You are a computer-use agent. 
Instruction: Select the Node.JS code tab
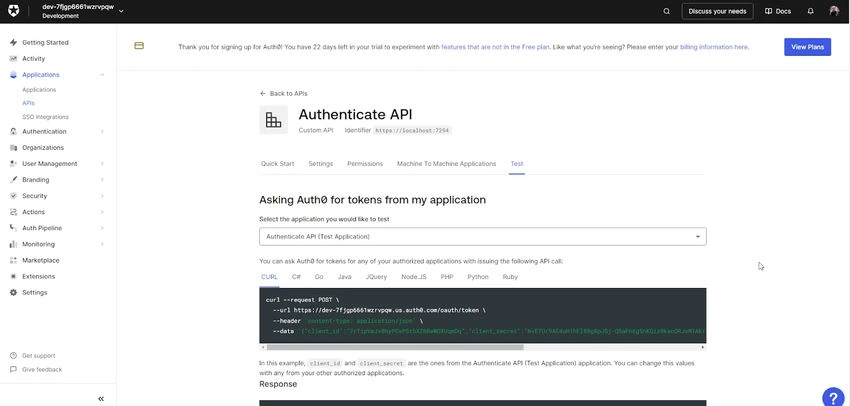pos(414,277)
